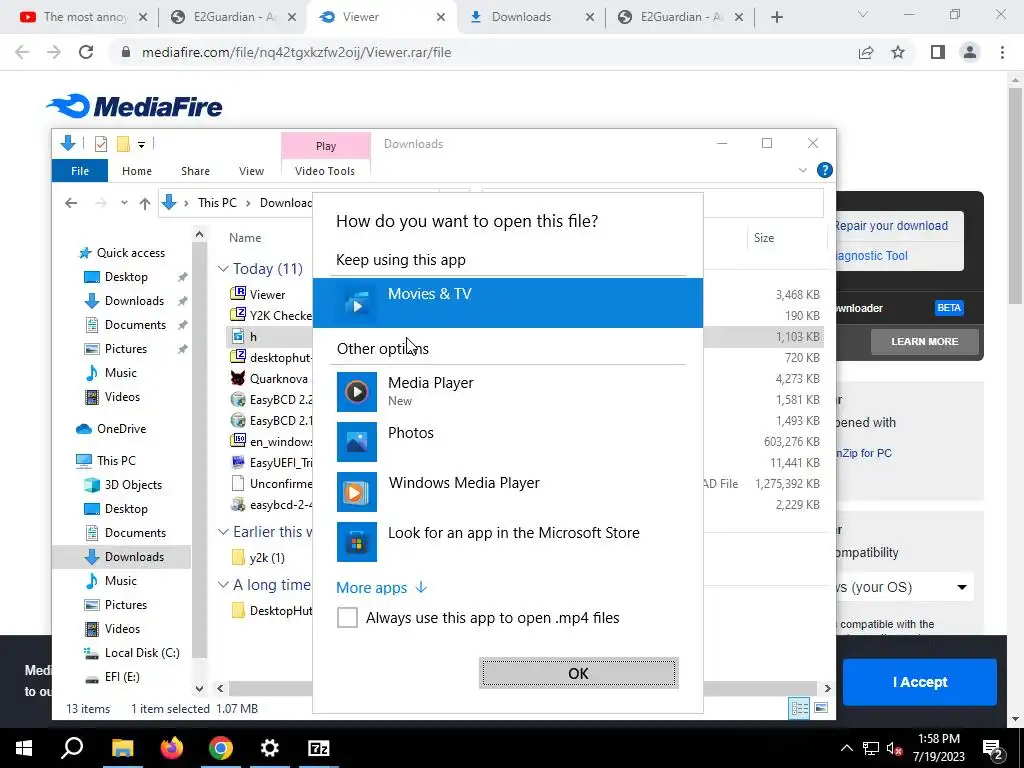This screenshot has height=768, width=1024.
Task: Open Explorer File menu
Action: [x=80, y=171]
